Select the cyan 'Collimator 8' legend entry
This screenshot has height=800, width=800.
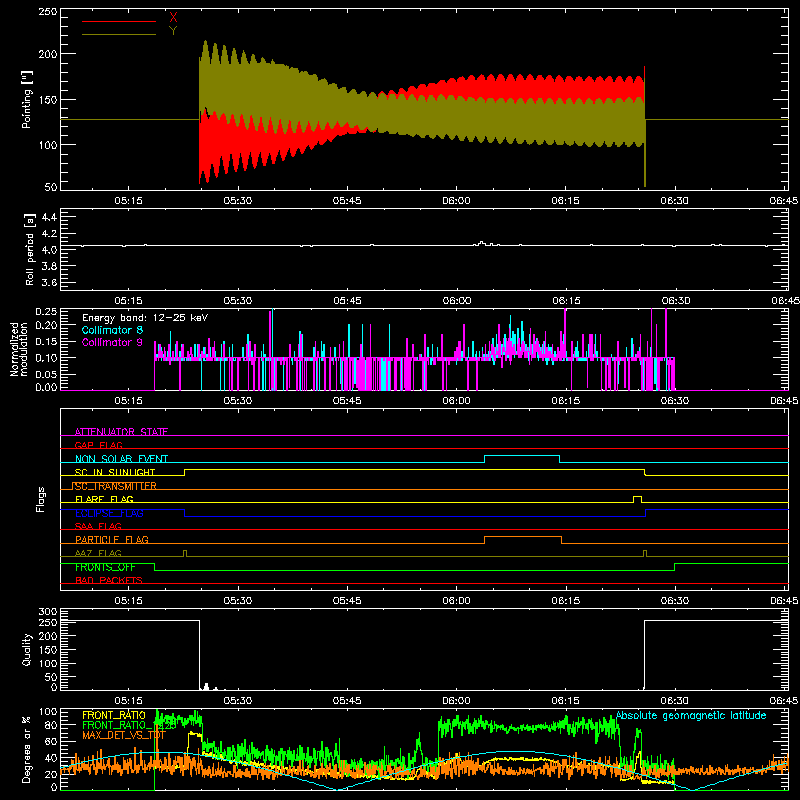[x=112, y=330]
